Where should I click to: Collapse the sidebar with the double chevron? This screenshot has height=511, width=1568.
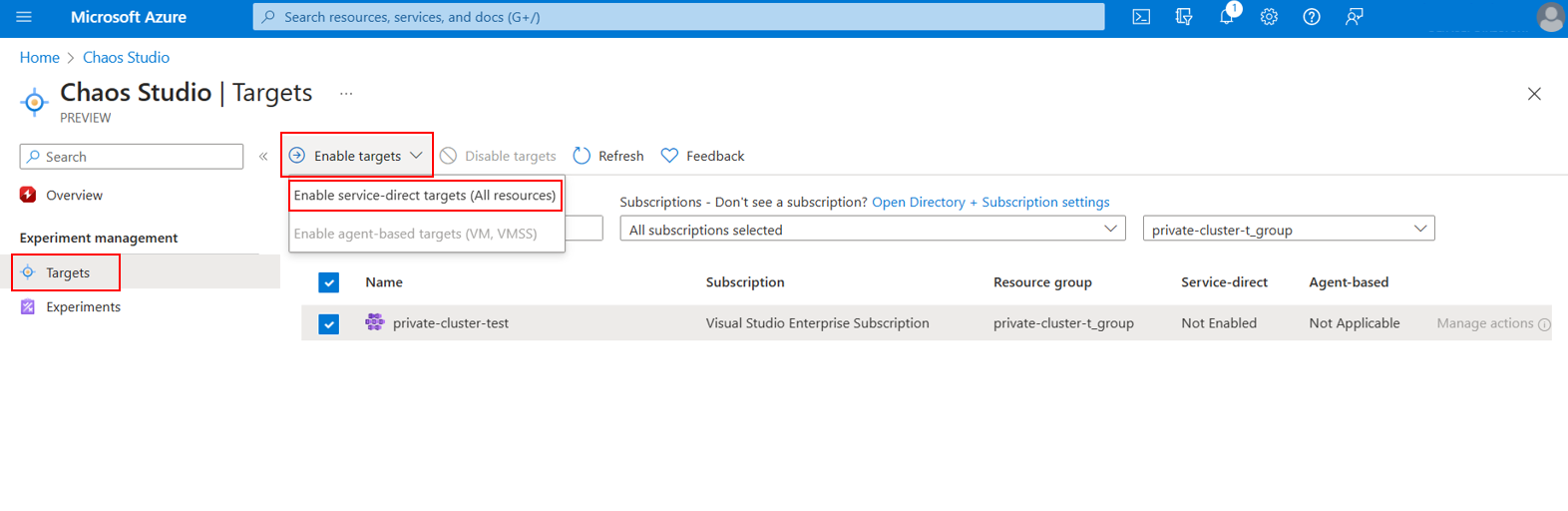click(x=263, y=157)
